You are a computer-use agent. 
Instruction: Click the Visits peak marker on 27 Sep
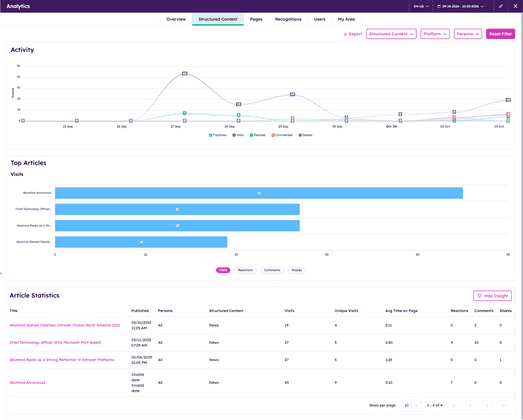184,73
